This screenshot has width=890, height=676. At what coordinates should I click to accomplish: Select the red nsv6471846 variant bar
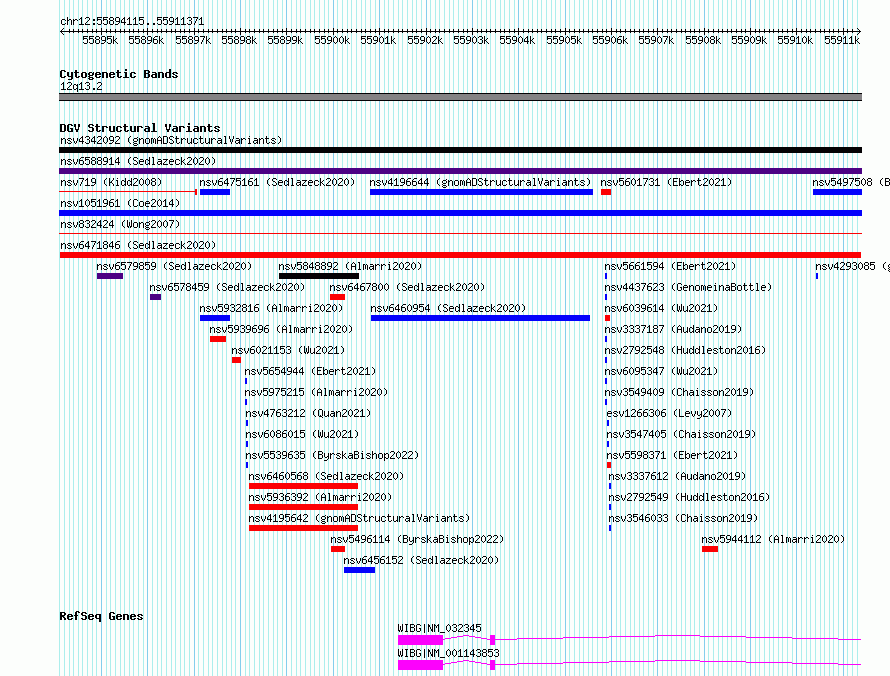(x=460, y=255)
